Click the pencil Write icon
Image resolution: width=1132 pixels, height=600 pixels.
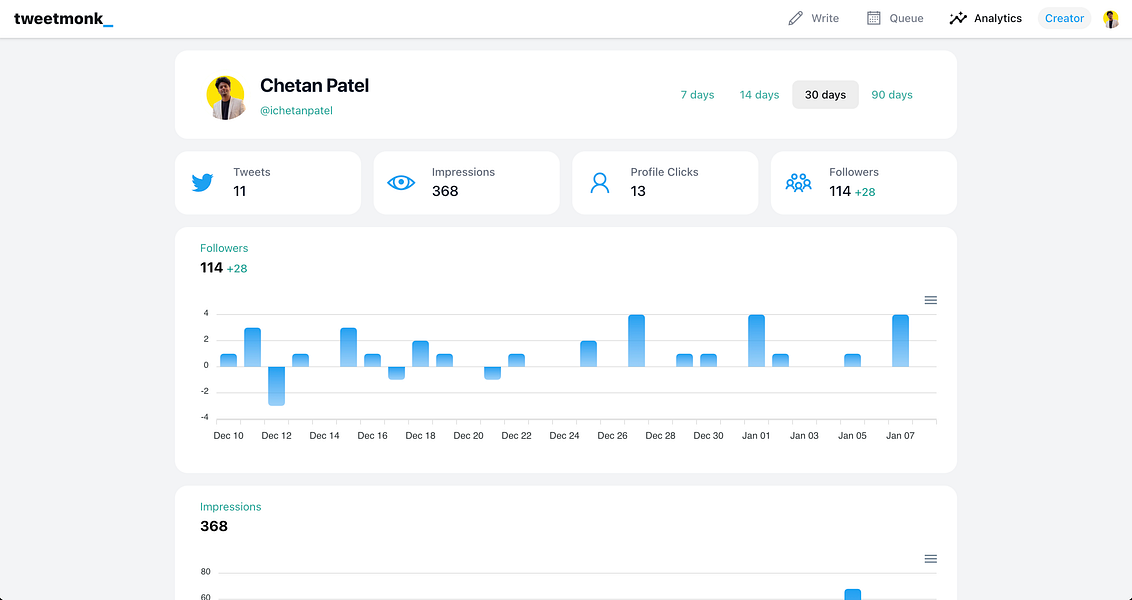pyautogui.click(x=795, y=18)
